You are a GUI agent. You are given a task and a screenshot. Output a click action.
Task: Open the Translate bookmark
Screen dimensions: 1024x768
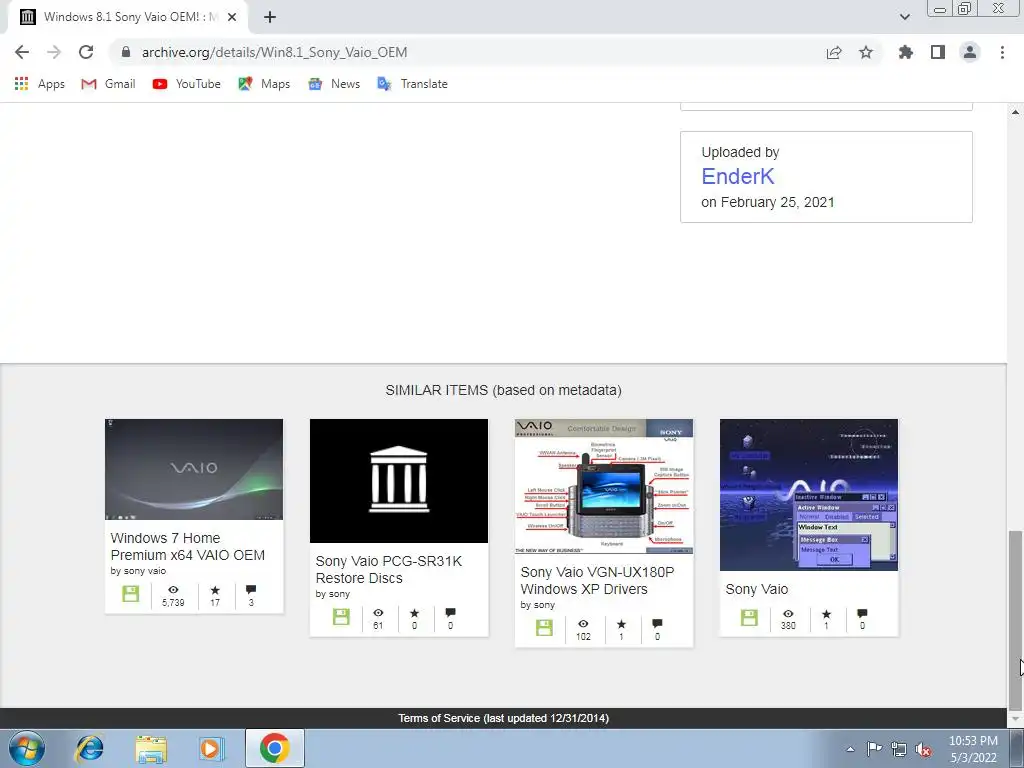(x=413, y=84)
